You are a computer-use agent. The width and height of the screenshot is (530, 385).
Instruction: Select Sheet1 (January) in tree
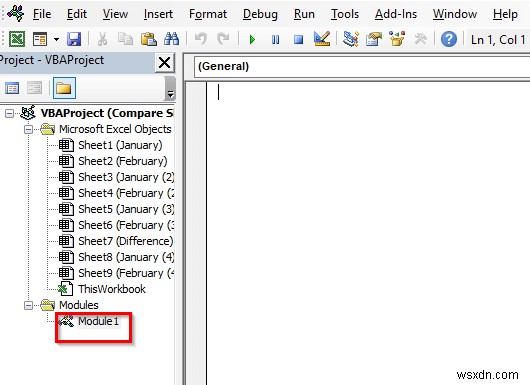(120, 145)
